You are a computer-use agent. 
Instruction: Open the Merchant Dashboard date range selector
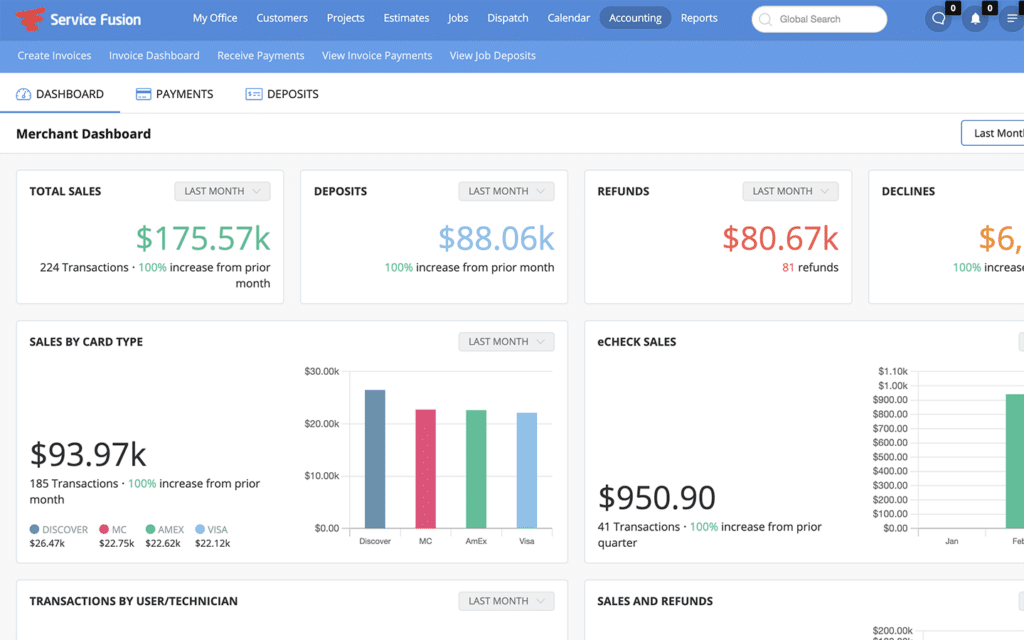click(993, 133)
